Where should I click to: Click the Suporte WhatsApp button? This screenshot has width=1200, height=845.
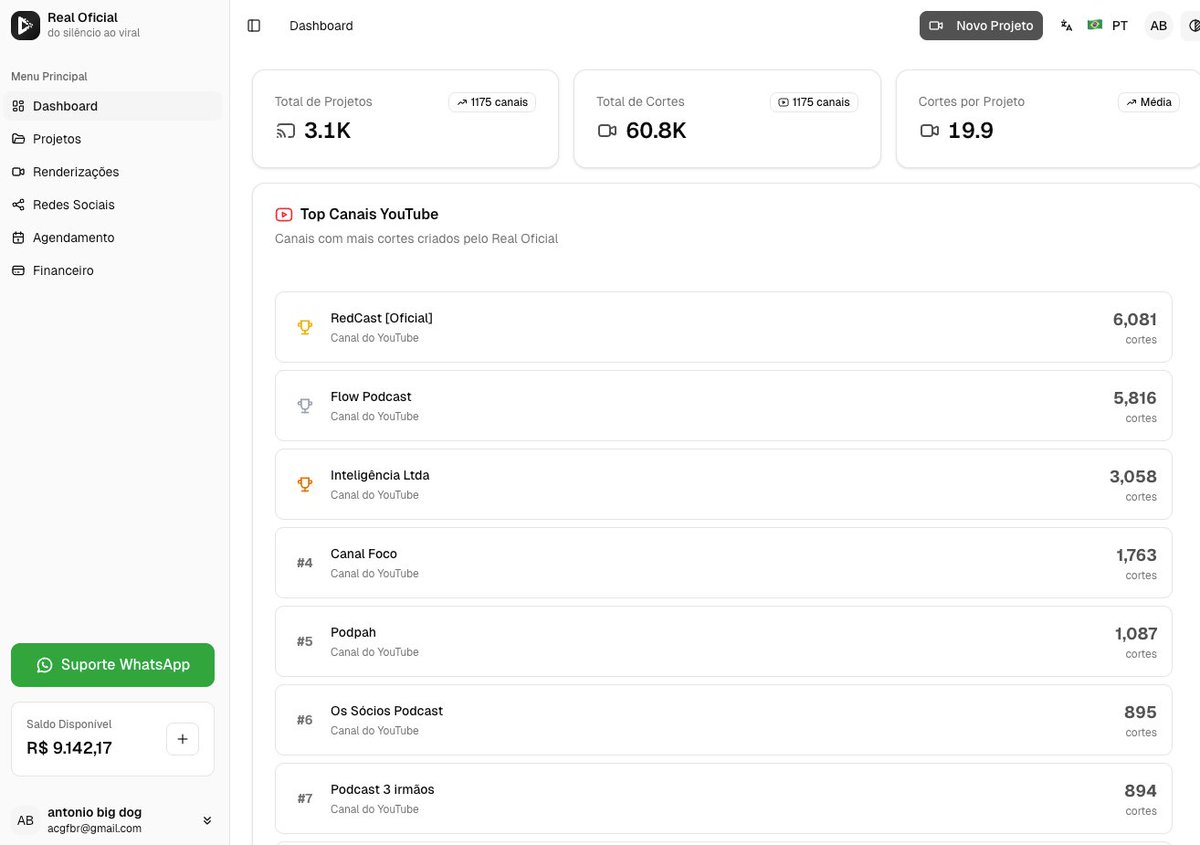[113, 665]
